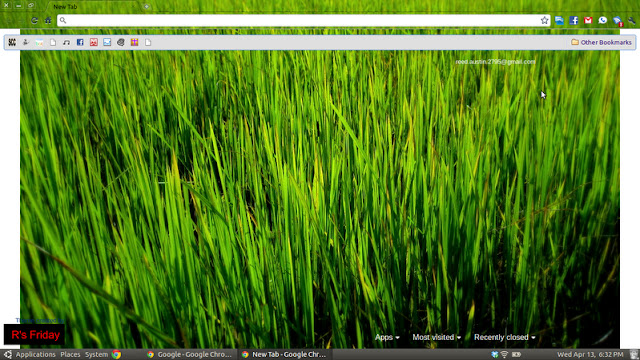Open the trash icon in the panel corner
Viewport: 640px width, 360px height.
click(633, 354)
